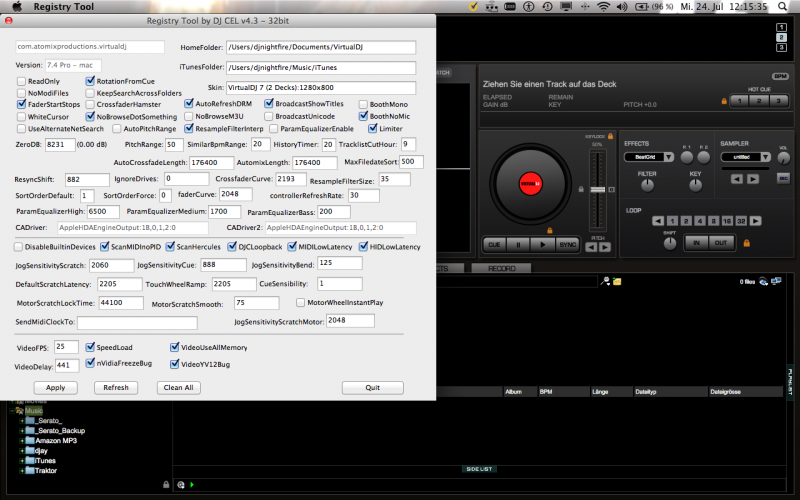Click the deck play button
Screen dimensions: 800x500
pos(542,245)
